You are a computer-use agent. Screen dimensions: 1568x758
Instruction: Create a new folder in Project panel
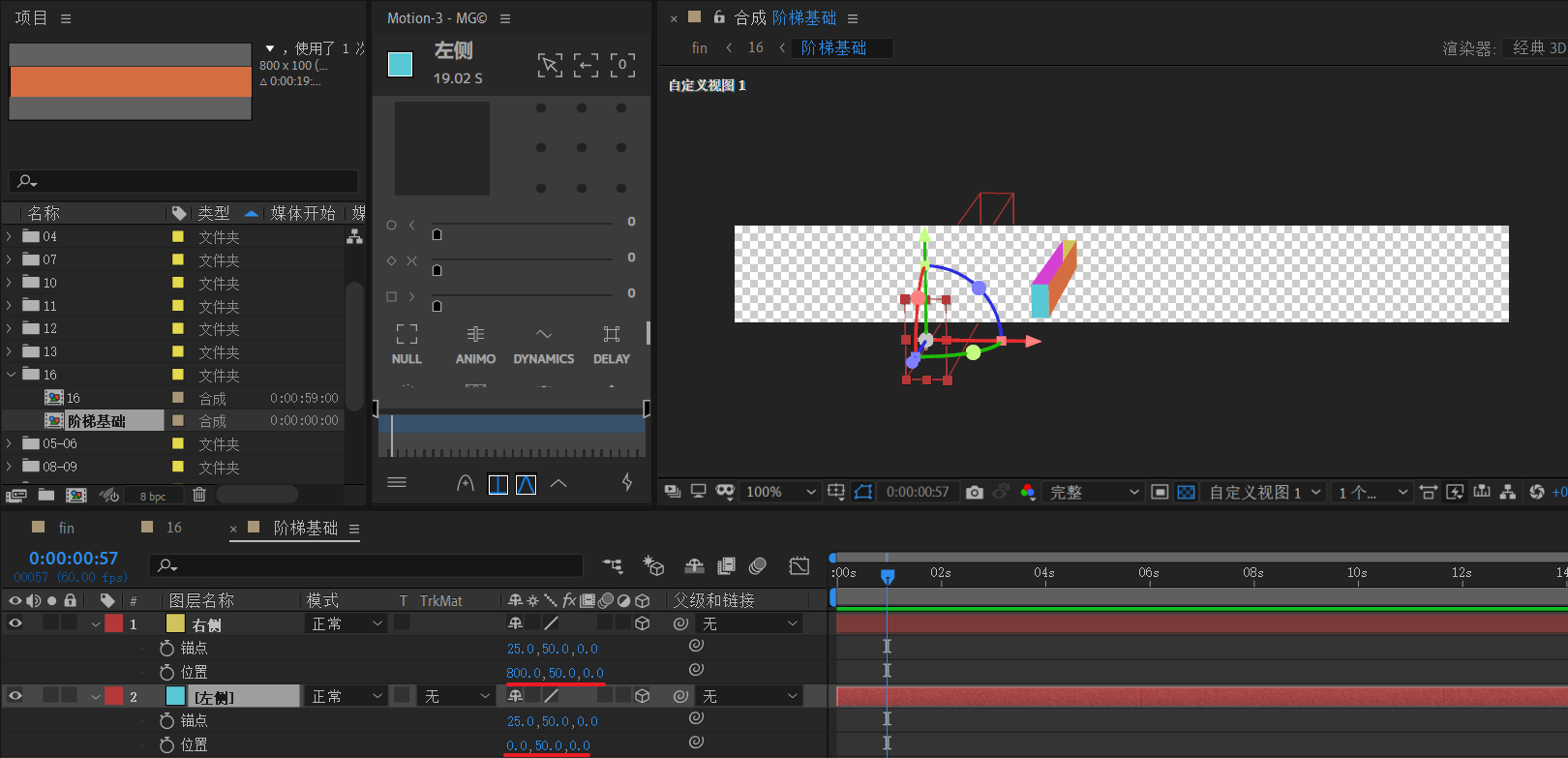(x=45, y=495)
